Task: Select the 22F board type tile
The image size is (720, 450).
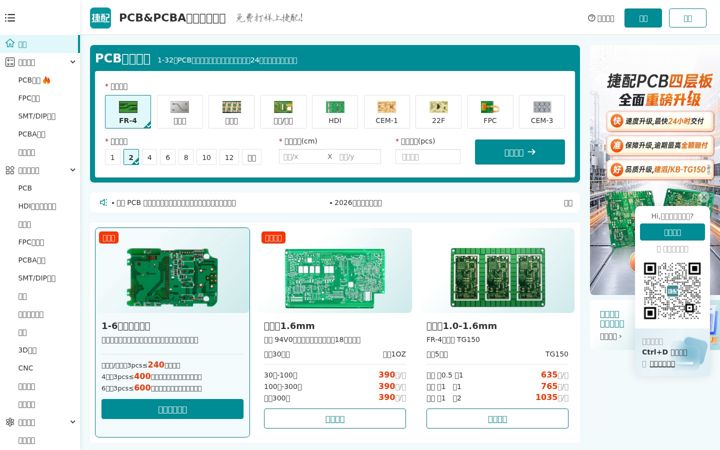Action: coord(438,112)
